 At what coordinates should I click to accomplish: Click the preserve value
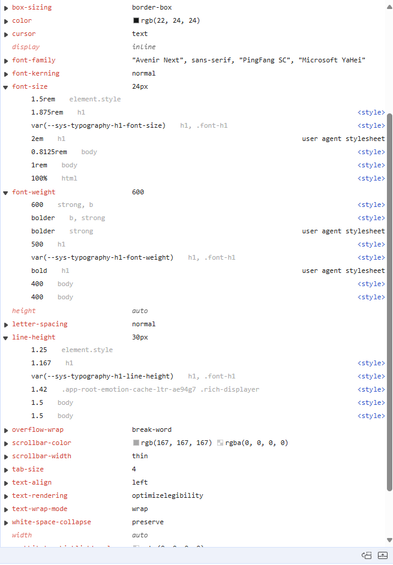tap(148, 522)
